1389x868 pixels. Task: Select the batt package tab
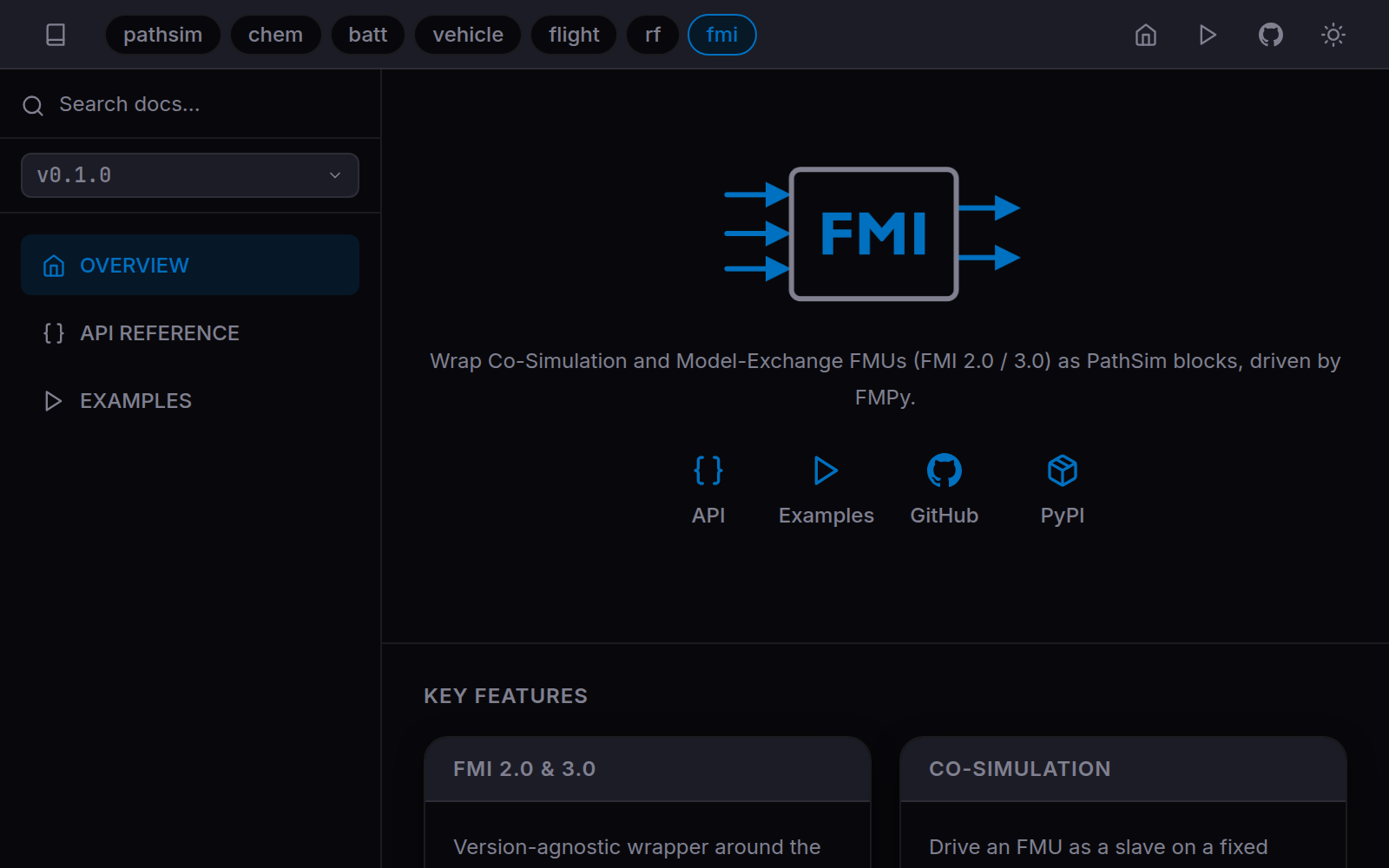368,35
